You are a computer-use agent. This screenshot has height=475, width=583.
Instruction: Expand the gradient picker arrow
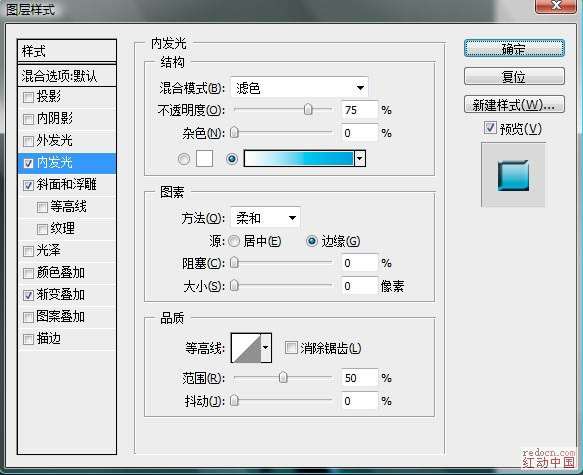pos(360,158)
